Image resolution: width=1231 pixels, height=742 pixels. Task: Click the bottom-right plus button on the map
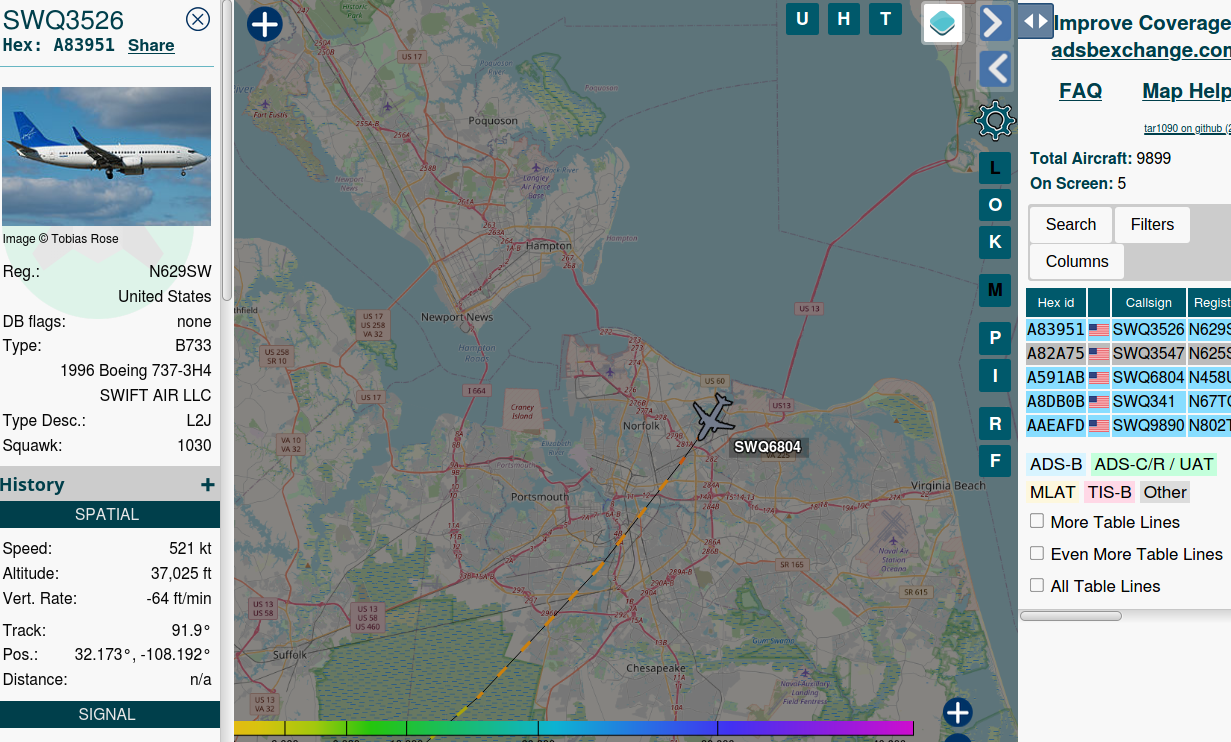[958, 713]
